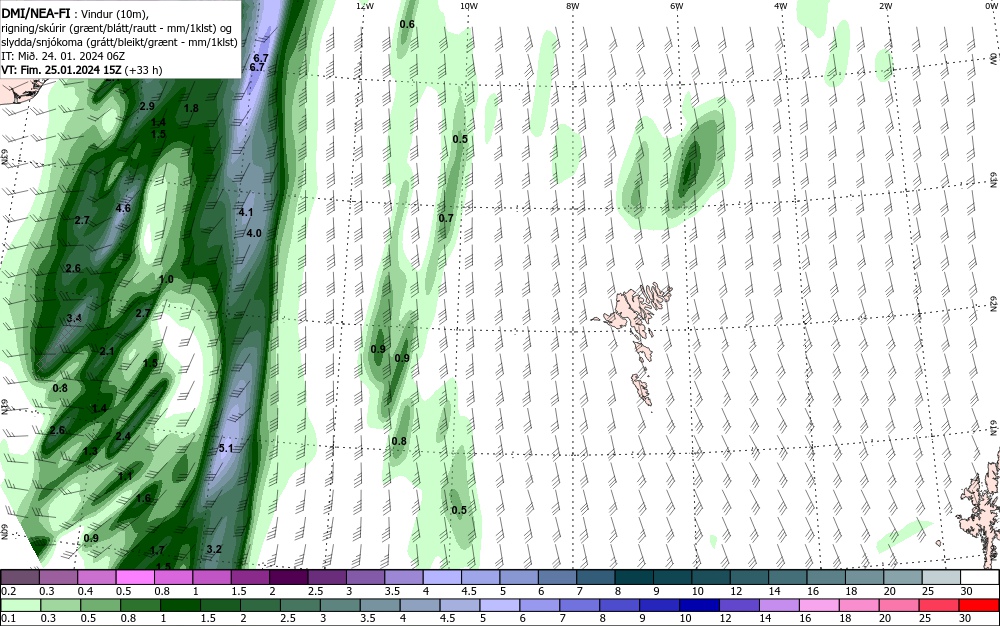The height and width of the screenshot is (626, 1000).
Task: Click the '(+33 h)' forecast offset text
Action: (143, 70)
